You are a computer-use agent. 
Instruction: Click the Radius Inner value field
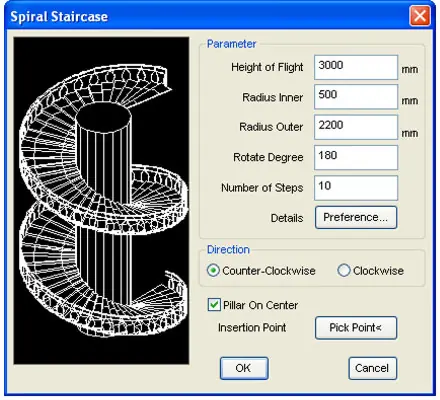(x=356, y=97)
